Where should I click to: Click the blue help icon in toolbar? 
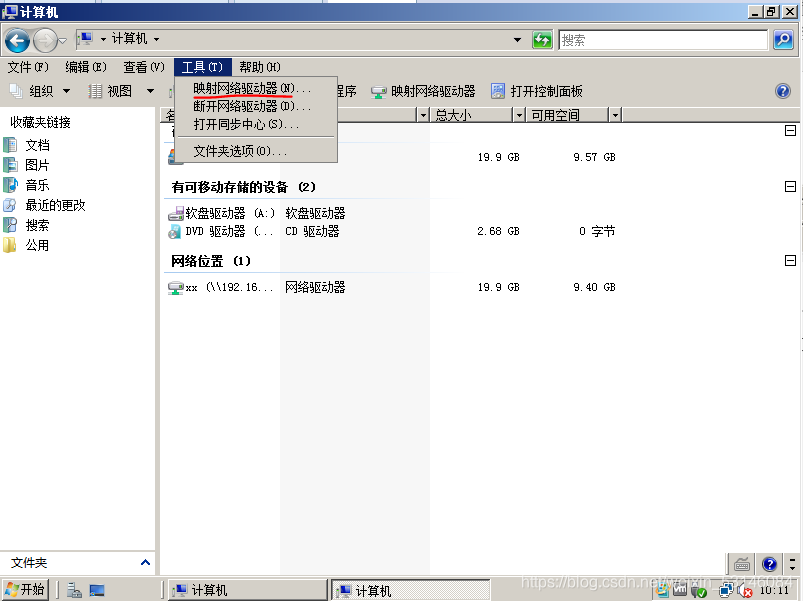tap(783, 91)
